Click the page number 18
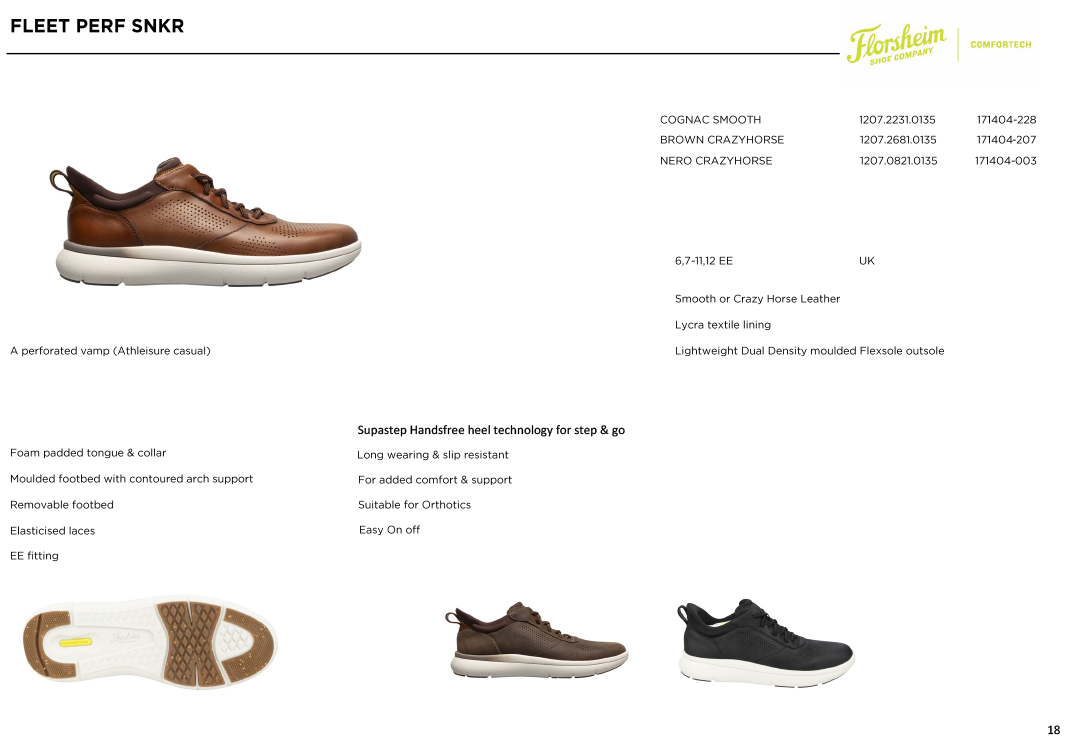1080x741 pixels. click(1053, 730)
